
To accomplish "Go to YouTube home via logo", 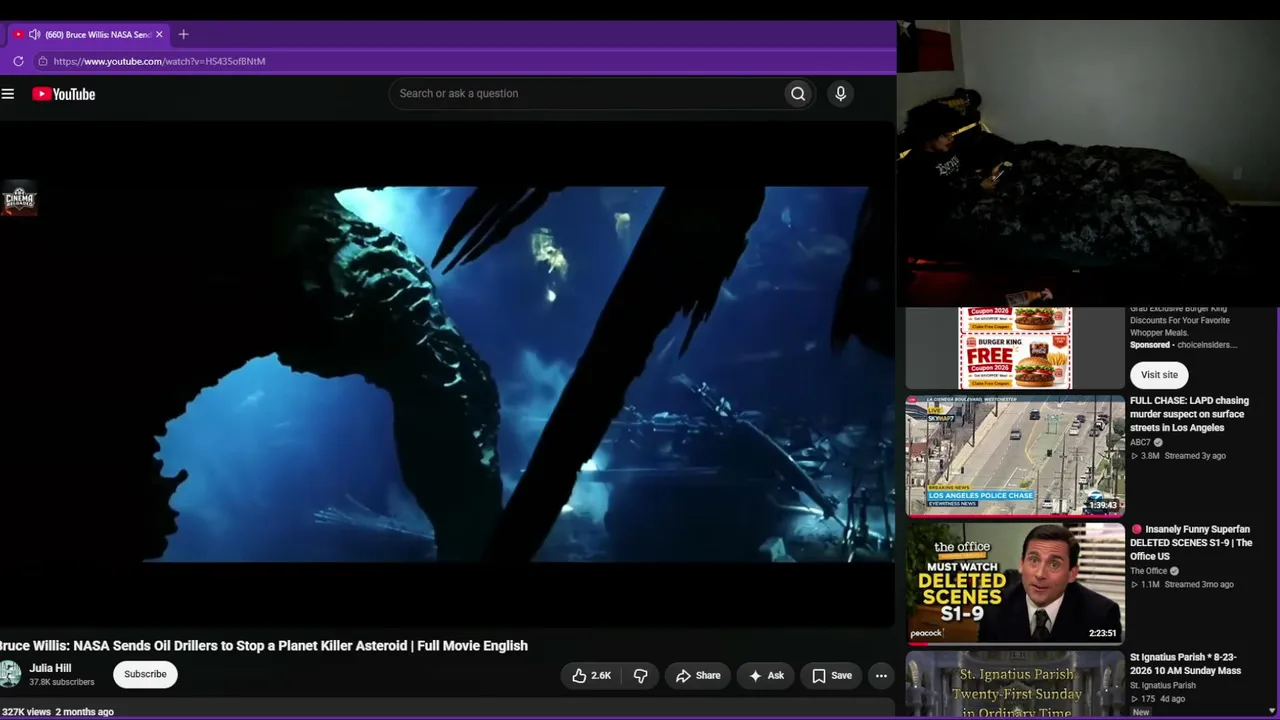I will pos(63,94).
